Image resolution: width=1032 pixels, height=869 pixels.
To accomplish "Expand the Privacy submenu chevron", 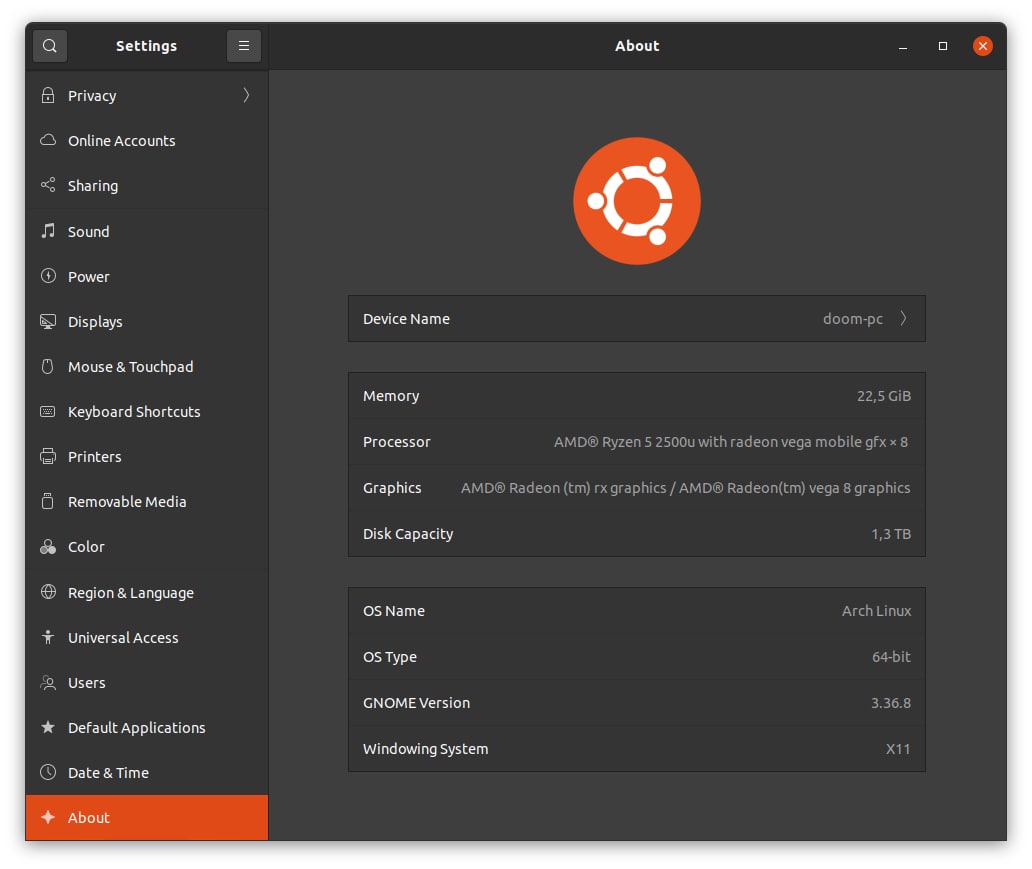I will pos(246,95).
